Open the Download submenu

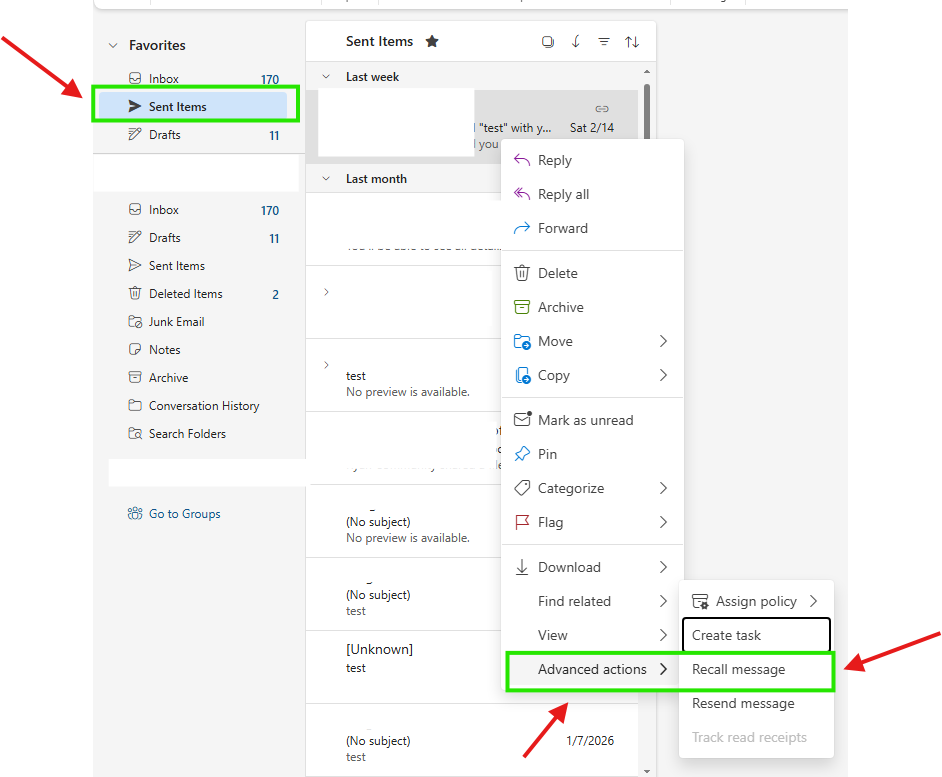pyautogui.click(x=592, y=567)
